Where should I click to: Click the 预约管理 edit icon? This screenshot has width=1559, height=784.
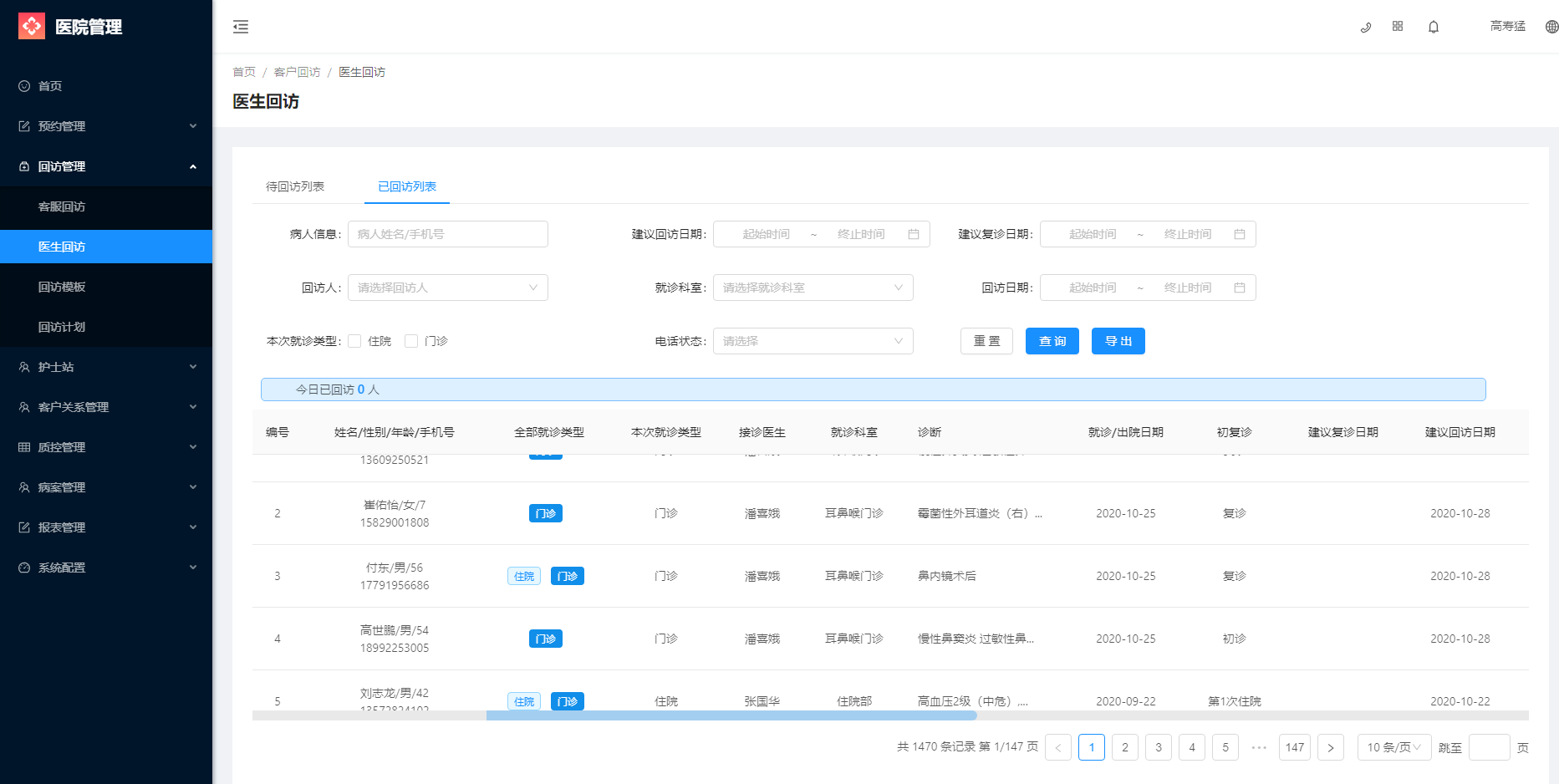pos(24,126)
